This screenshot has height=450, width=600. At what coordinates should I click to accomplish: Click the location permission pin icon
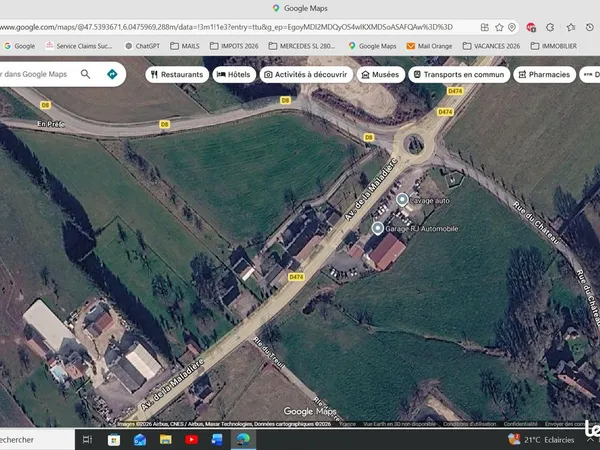(x=512, y=27)
